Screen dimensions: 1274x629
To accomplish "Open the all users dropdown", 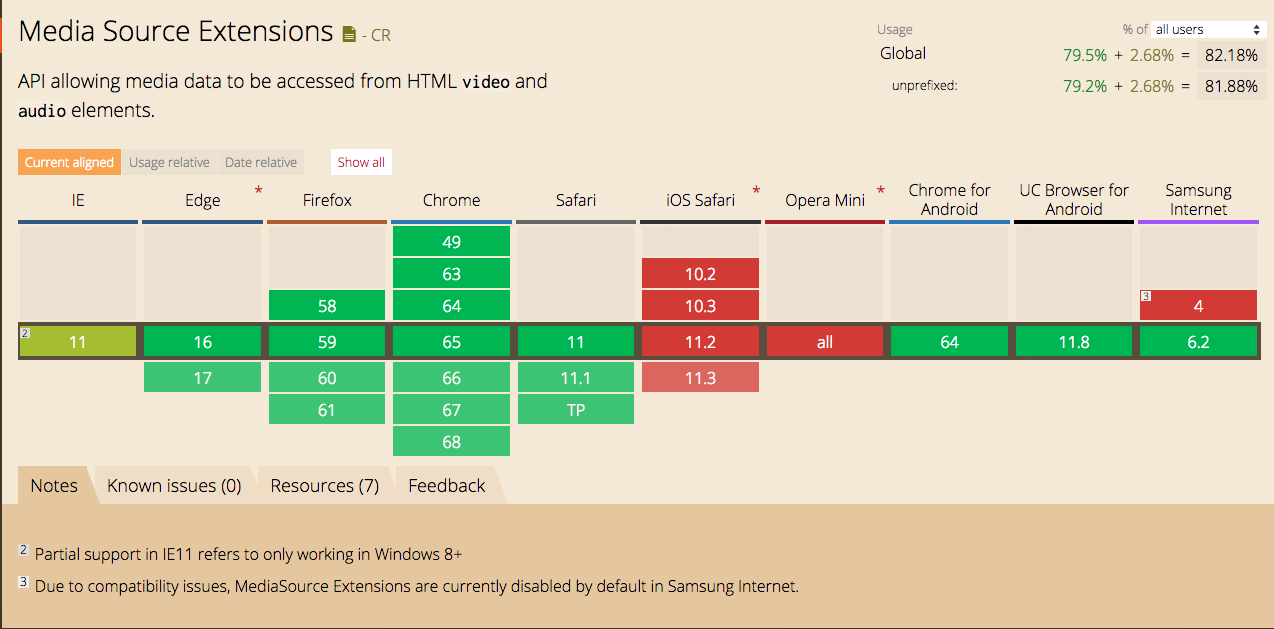I will pos(1209,29).
